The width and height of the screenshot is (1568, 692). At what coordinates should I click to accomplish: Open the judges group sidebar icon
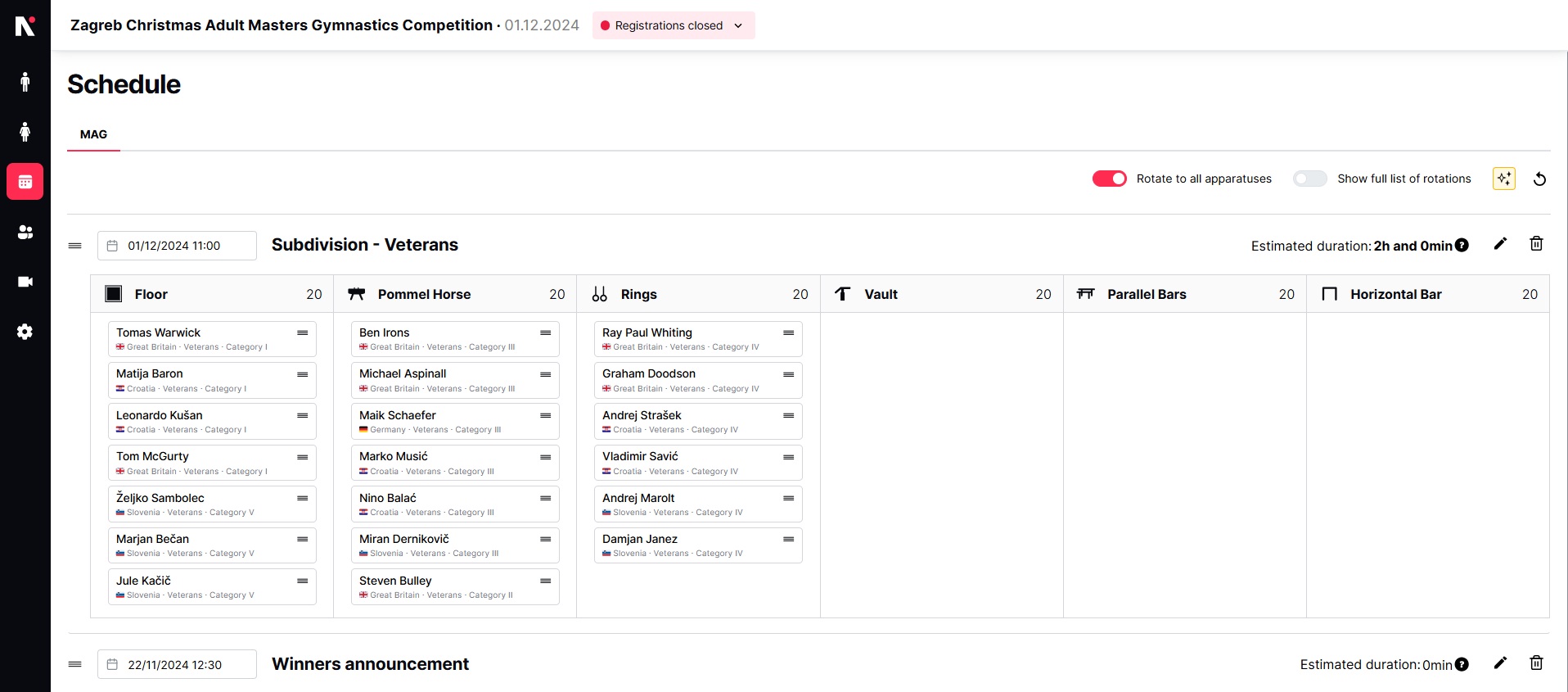click(25, 233)
